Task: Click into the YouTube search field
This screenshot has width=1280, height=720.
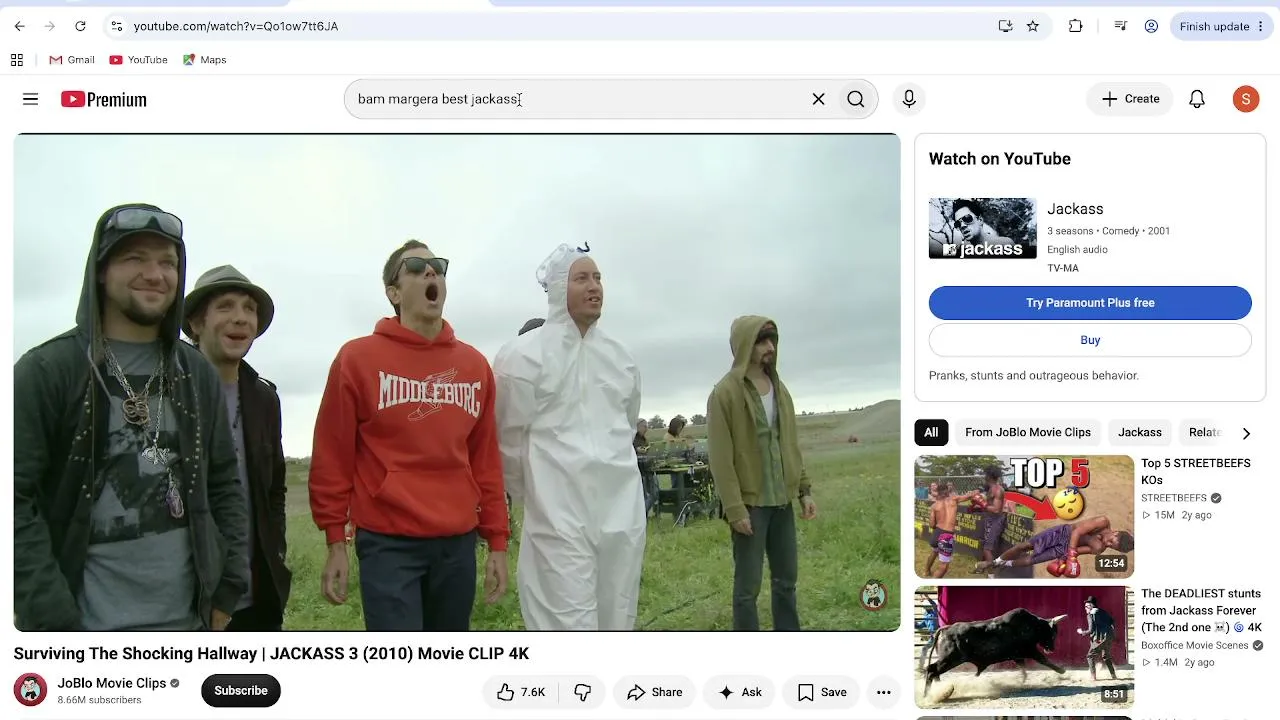Action: [580, 99]
